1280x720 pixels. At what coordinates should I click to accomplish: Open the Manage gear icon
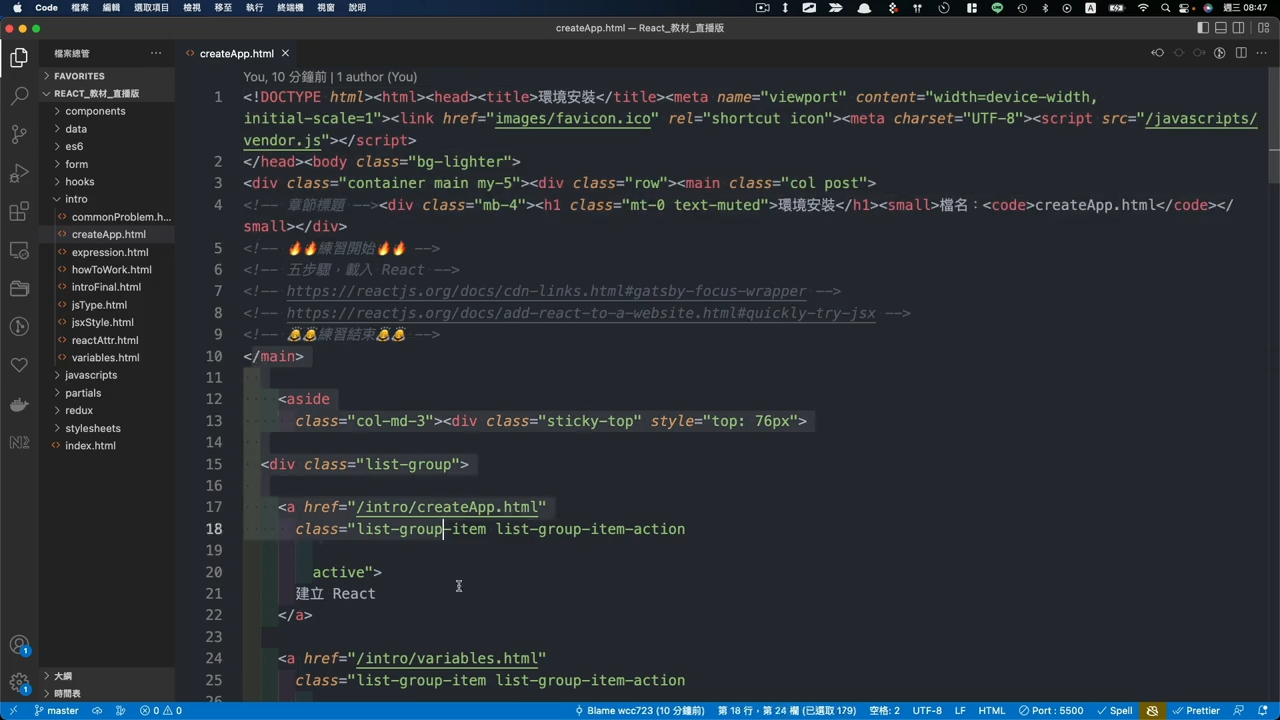[19, 684]
